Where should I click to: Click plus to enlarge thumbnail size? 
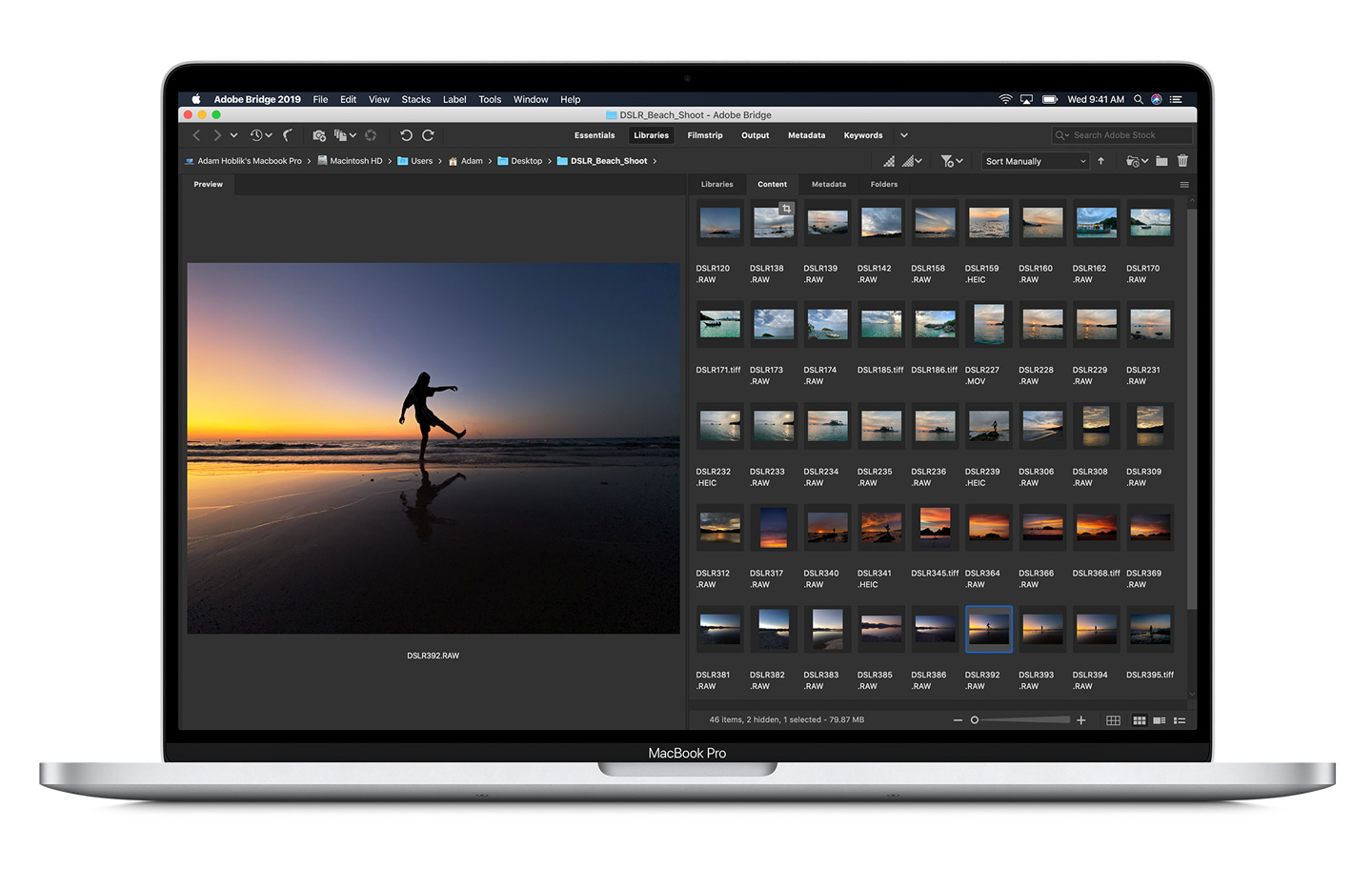[1081, 720]
